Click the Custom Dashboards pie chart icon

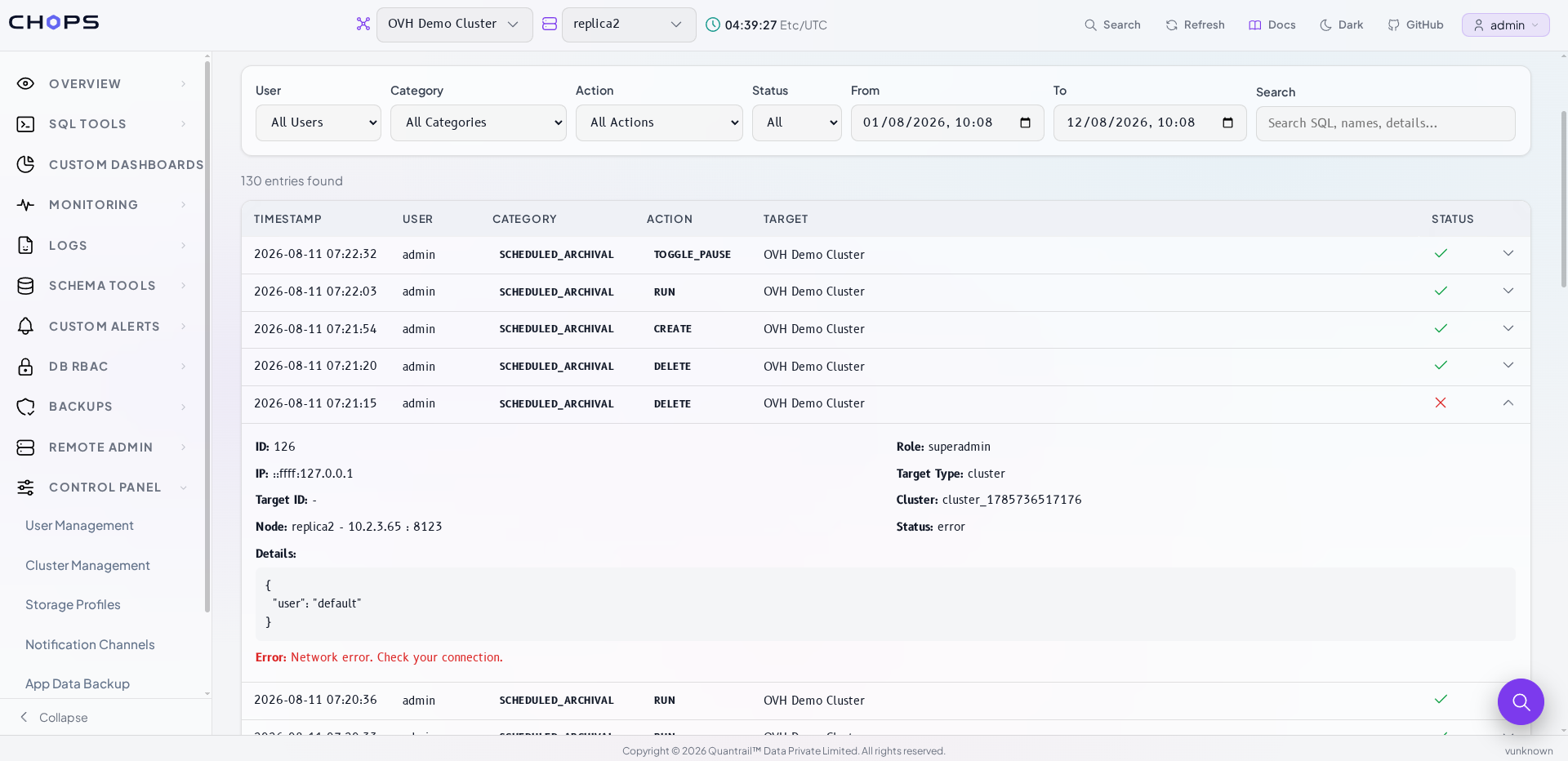click(x=26, y=164)
